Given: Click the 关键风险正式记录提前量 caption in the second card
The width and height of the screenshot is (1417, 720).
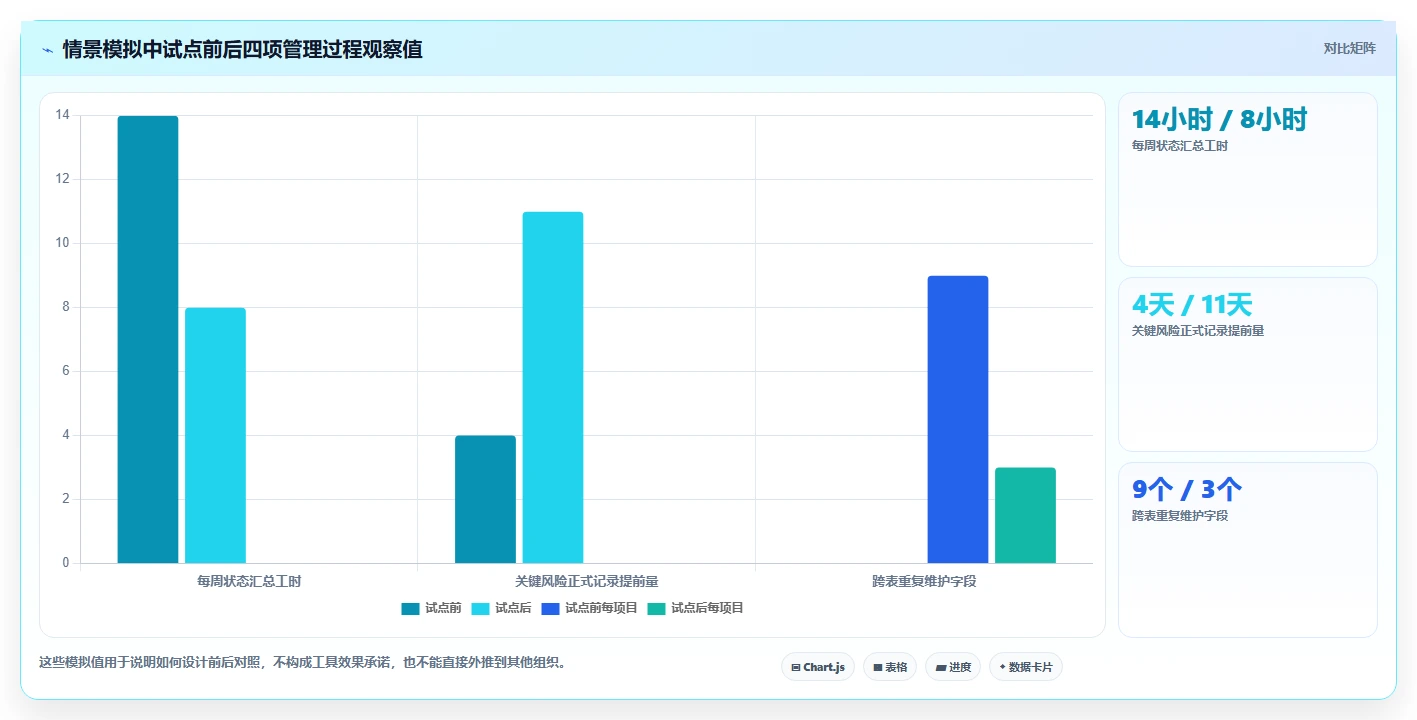Looking at the screenshot, I should (1198, 331).
